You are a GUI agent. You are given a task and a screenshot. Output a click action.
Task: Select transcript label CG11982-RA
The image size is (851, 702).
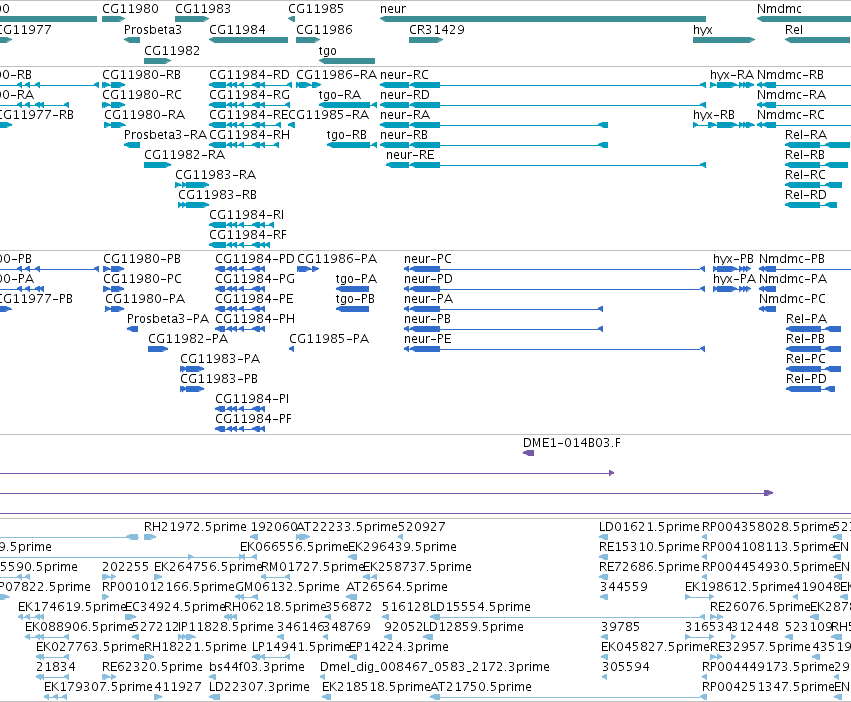(185, 155)
